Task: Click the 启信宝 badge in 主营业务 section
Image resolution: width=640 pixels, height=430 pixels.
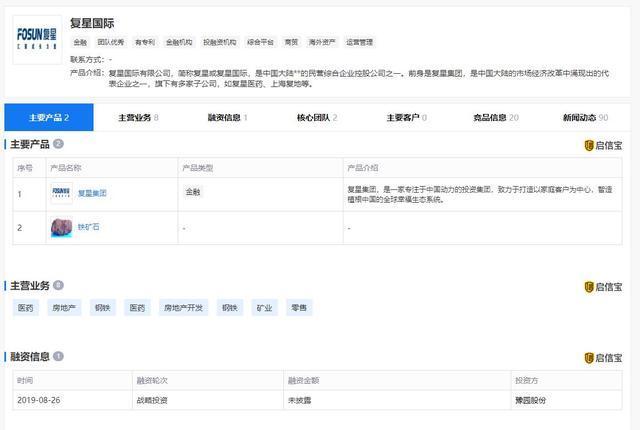Action: pos(603,287)
